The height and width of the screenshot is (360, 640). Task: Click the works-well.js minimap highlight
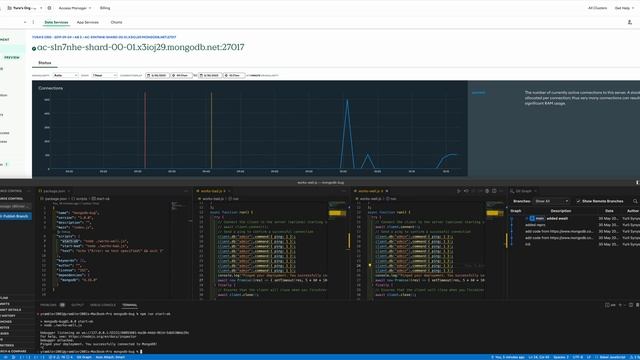point(495,213)
